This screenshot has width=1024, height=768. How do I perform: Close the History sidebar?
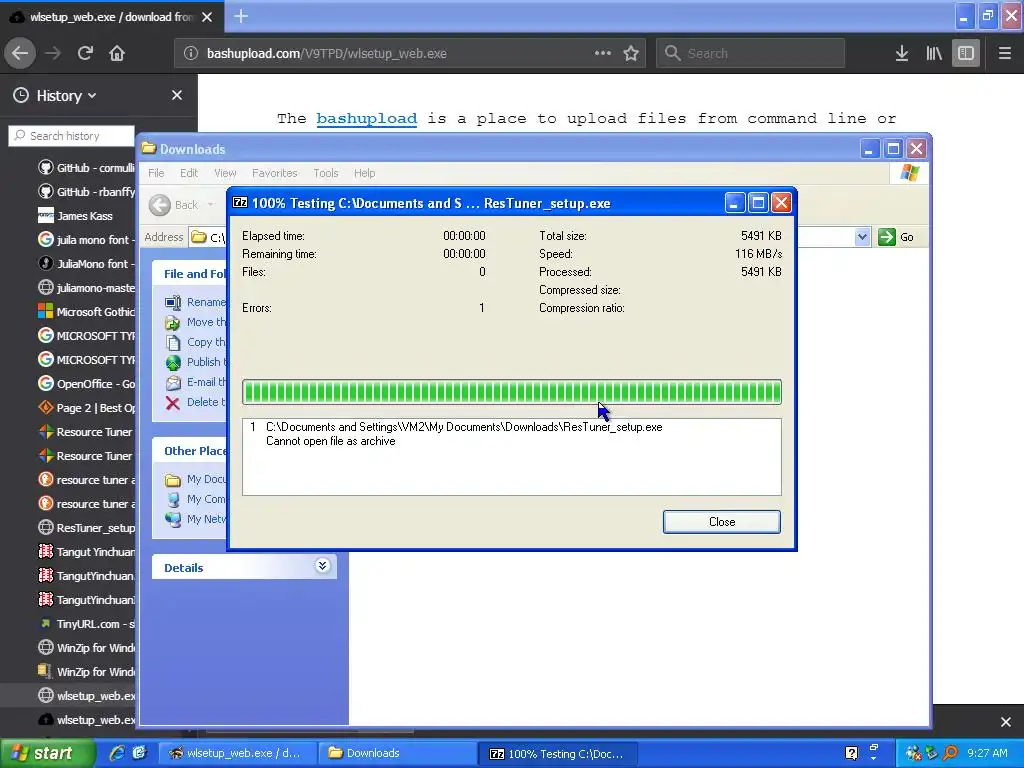(x=177, y=95)
